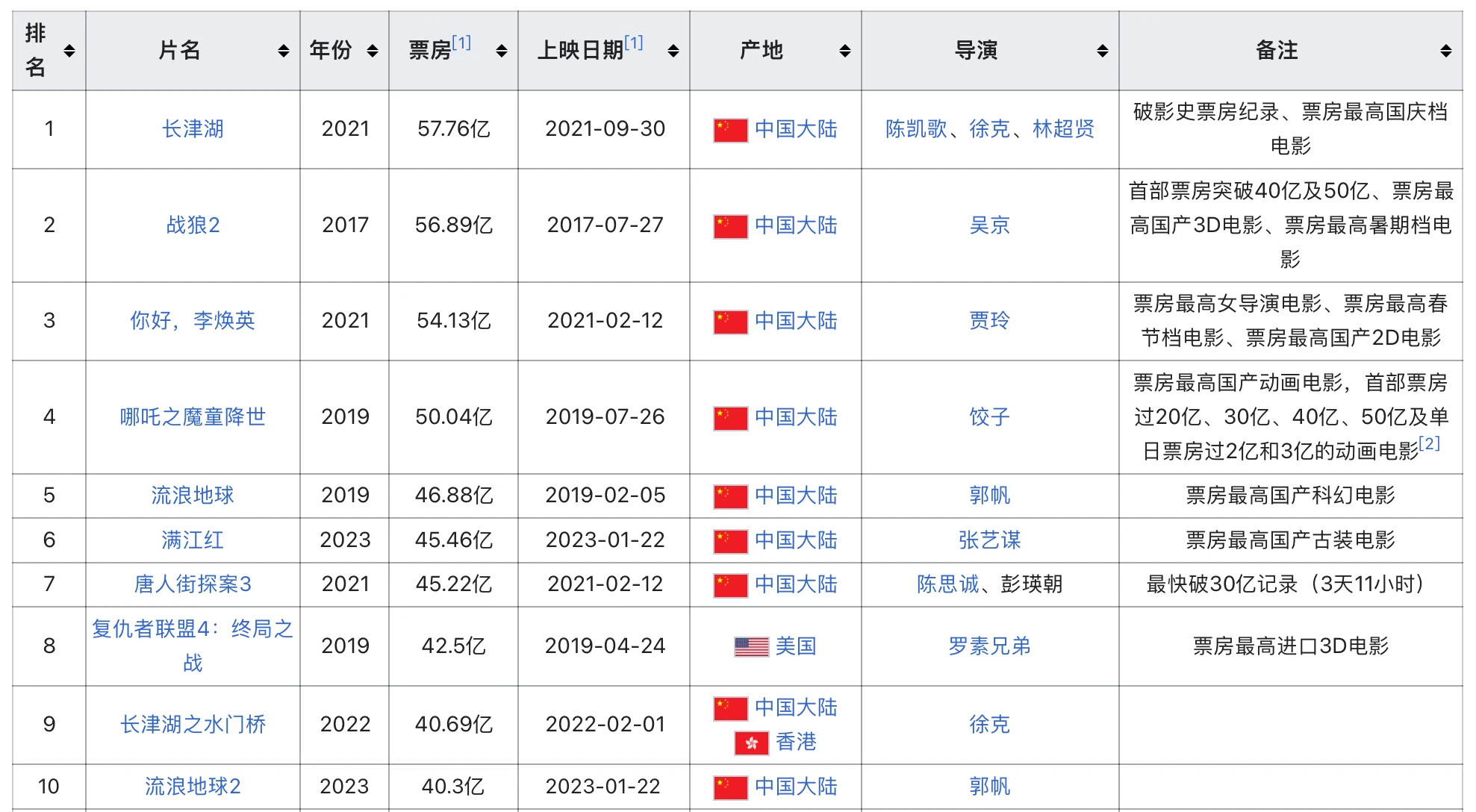
Task: Open the 战狼2 film link
Action: [x=193, y=225]
